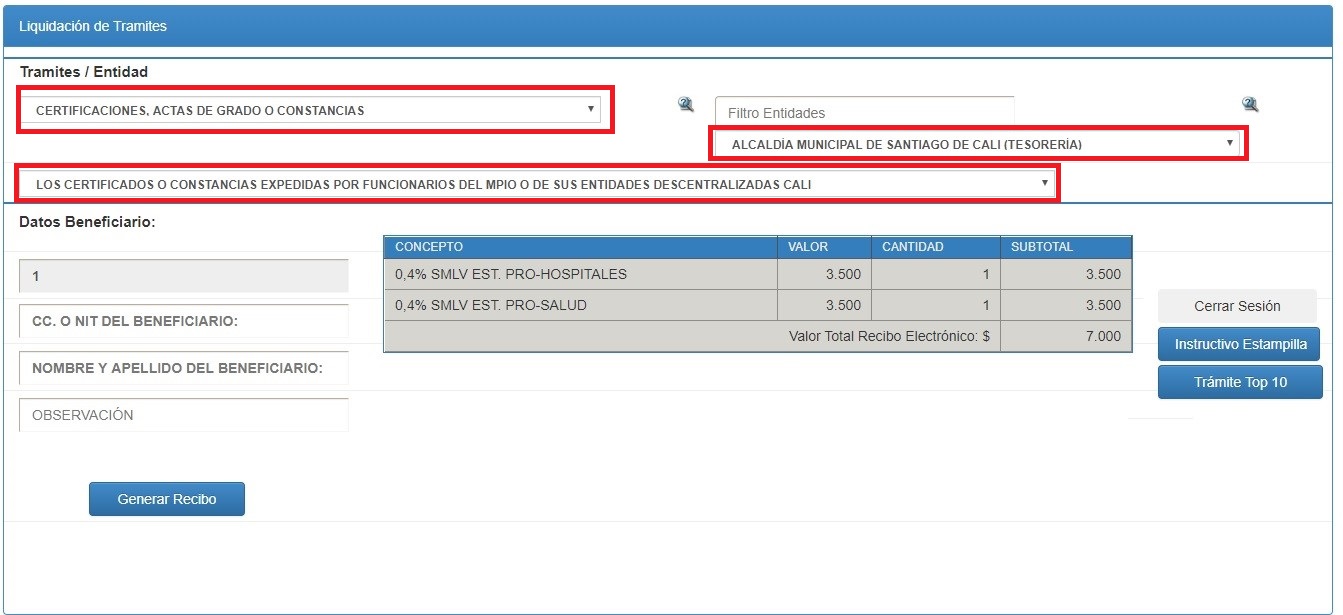Click the Liquidación de Tramites header title
1343x615 pixels.
(93, 26)
